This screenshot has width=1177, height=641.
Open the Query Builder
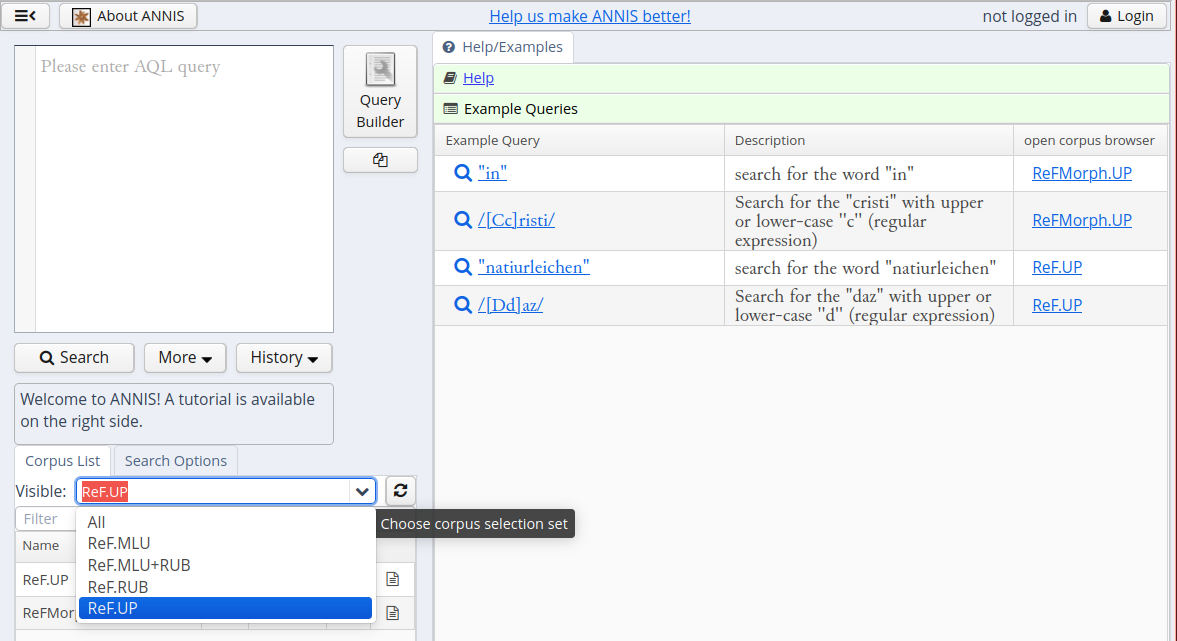point(380,92)
